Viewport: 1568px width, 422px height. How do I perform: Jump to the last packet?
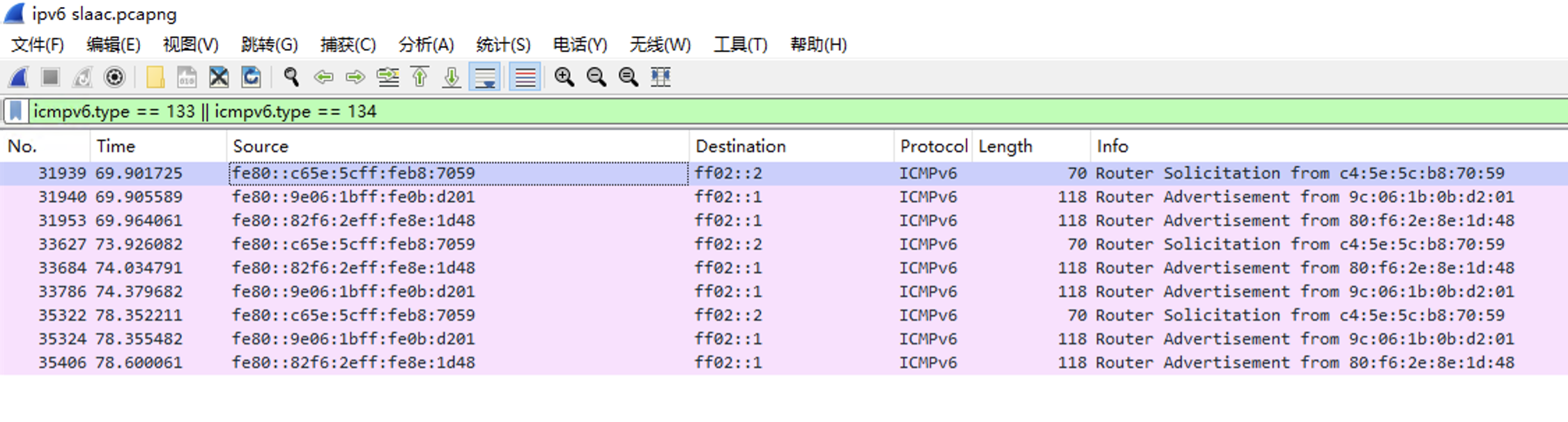(x=452, y=77)
